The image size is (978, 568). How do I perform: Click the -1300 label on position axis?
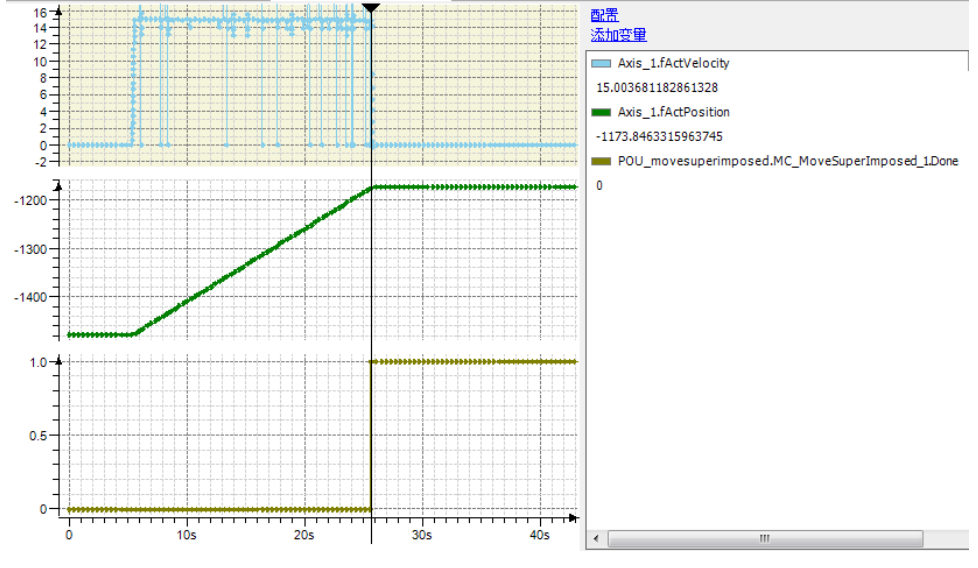pyautogui.click(x=30, y=249)
